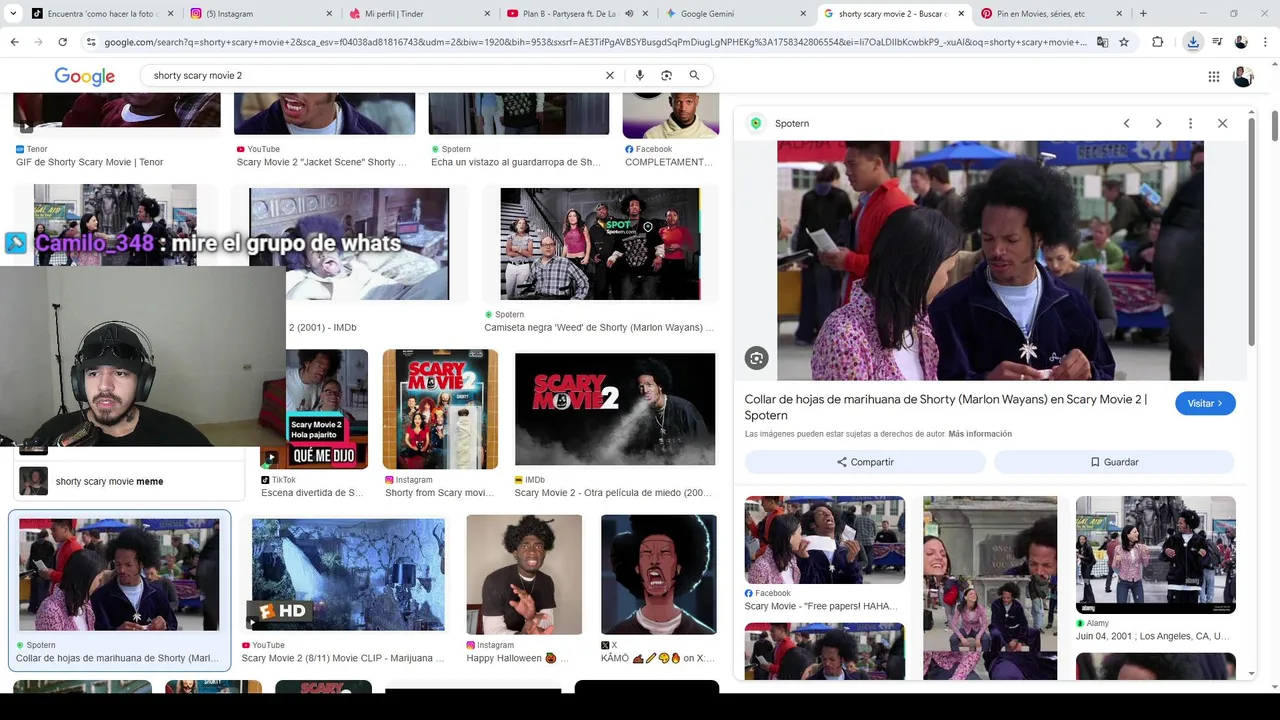The height and width of the screenshot is (720, 1280).
Task: Select the highlighted Spotern 'Collar de hojas' result
Action: [119, 590]
